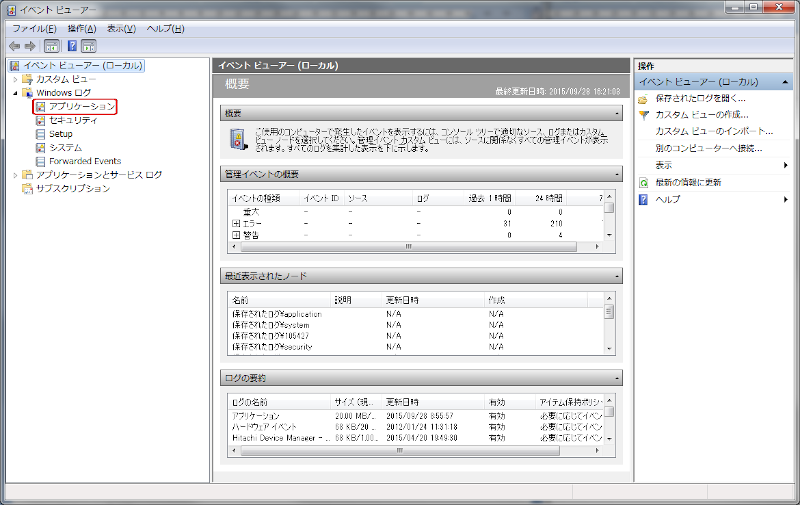Select アプリケーション row in ログの要約

tap(417, 416)
